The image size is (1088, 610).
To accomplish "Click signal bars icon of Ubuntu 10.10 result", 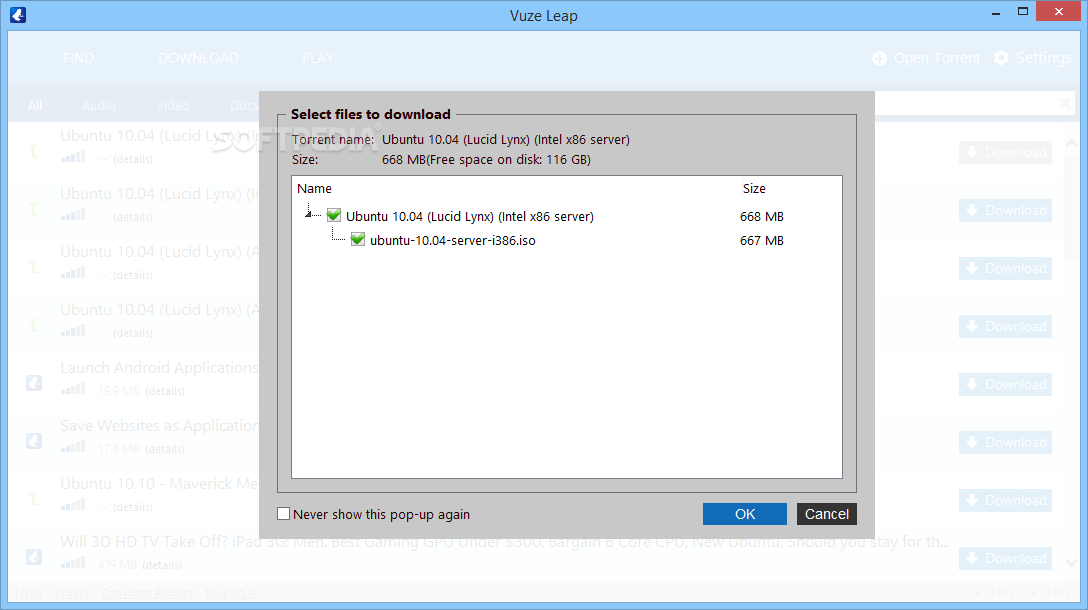I will point(73,505).
